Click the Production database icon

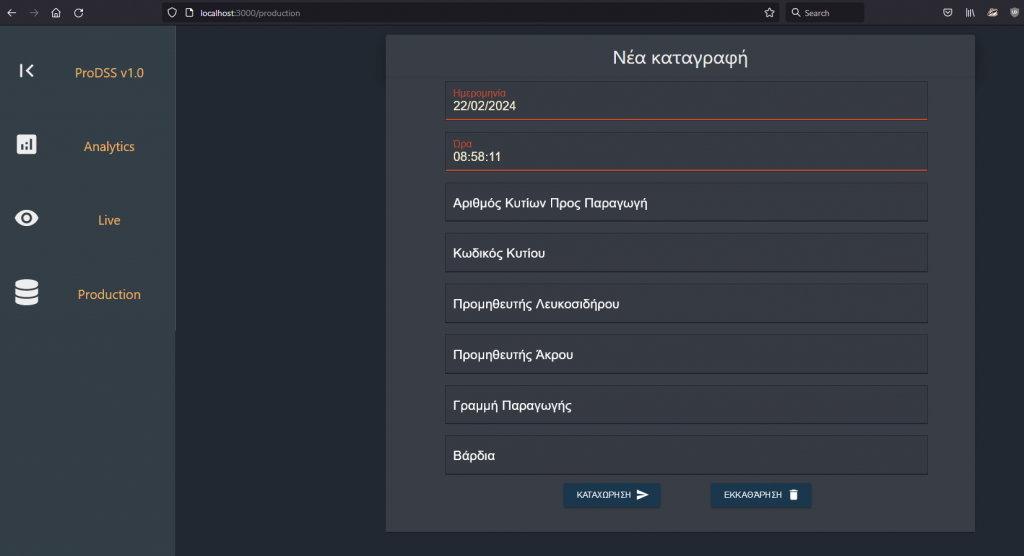point(27,293)
